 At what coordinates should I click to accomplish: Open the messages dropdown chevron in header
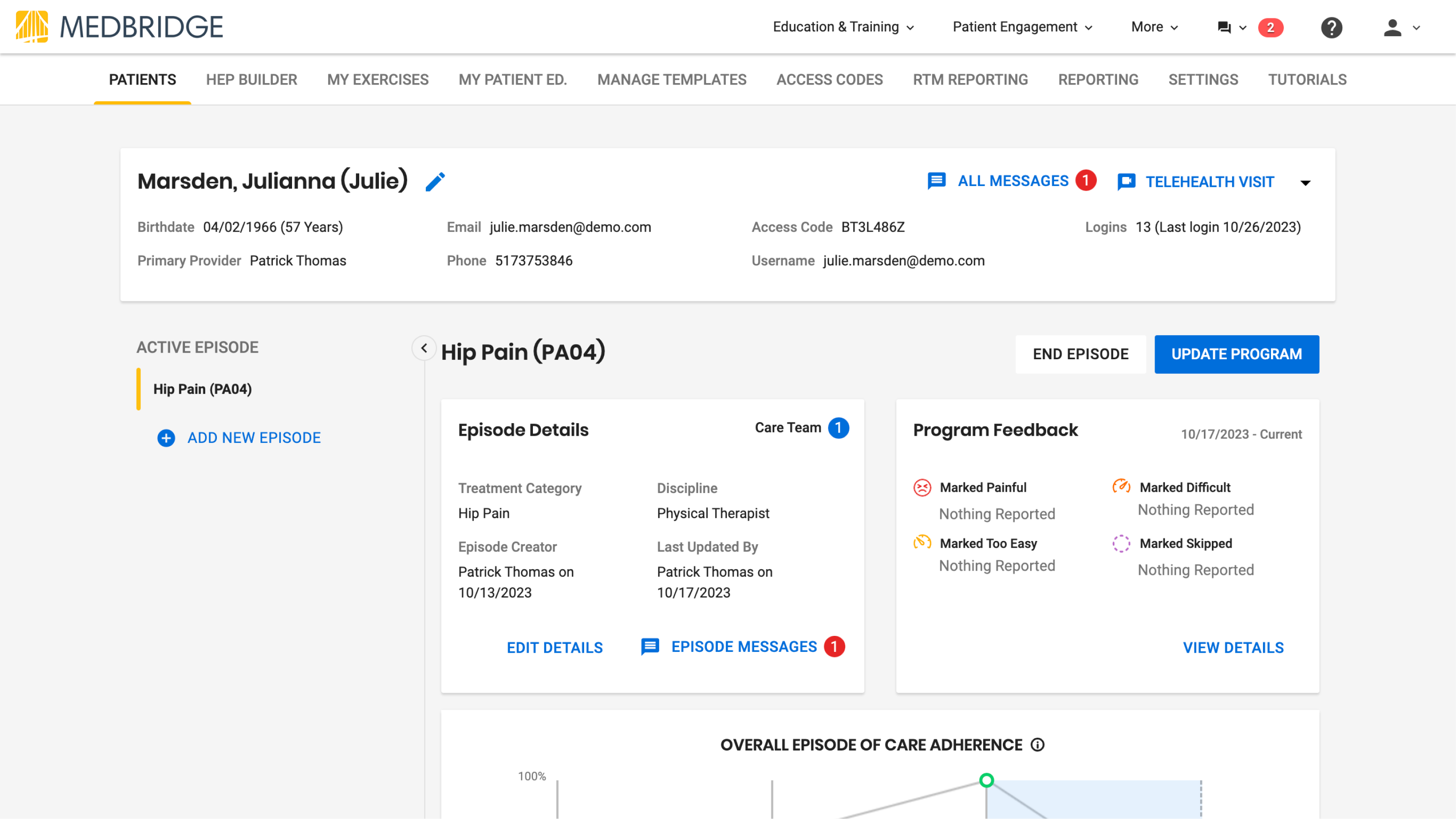(x=1242, y=28)
